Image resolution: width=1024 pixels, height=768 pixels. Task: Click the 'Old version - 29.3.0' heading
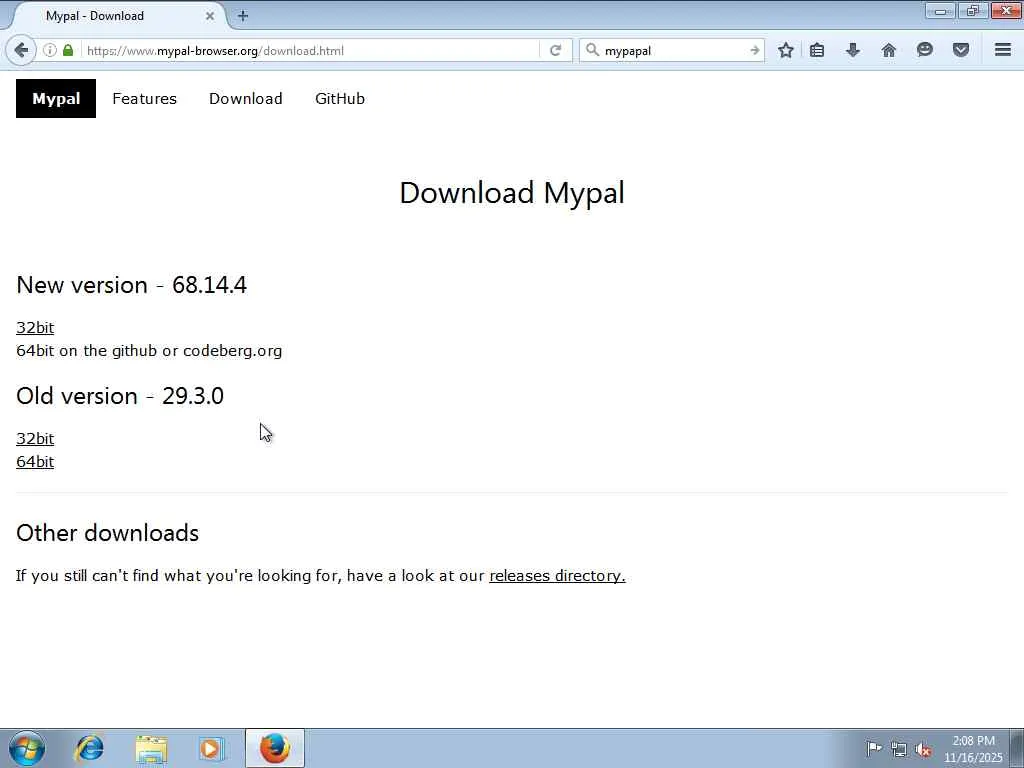[x=120, y=396]
